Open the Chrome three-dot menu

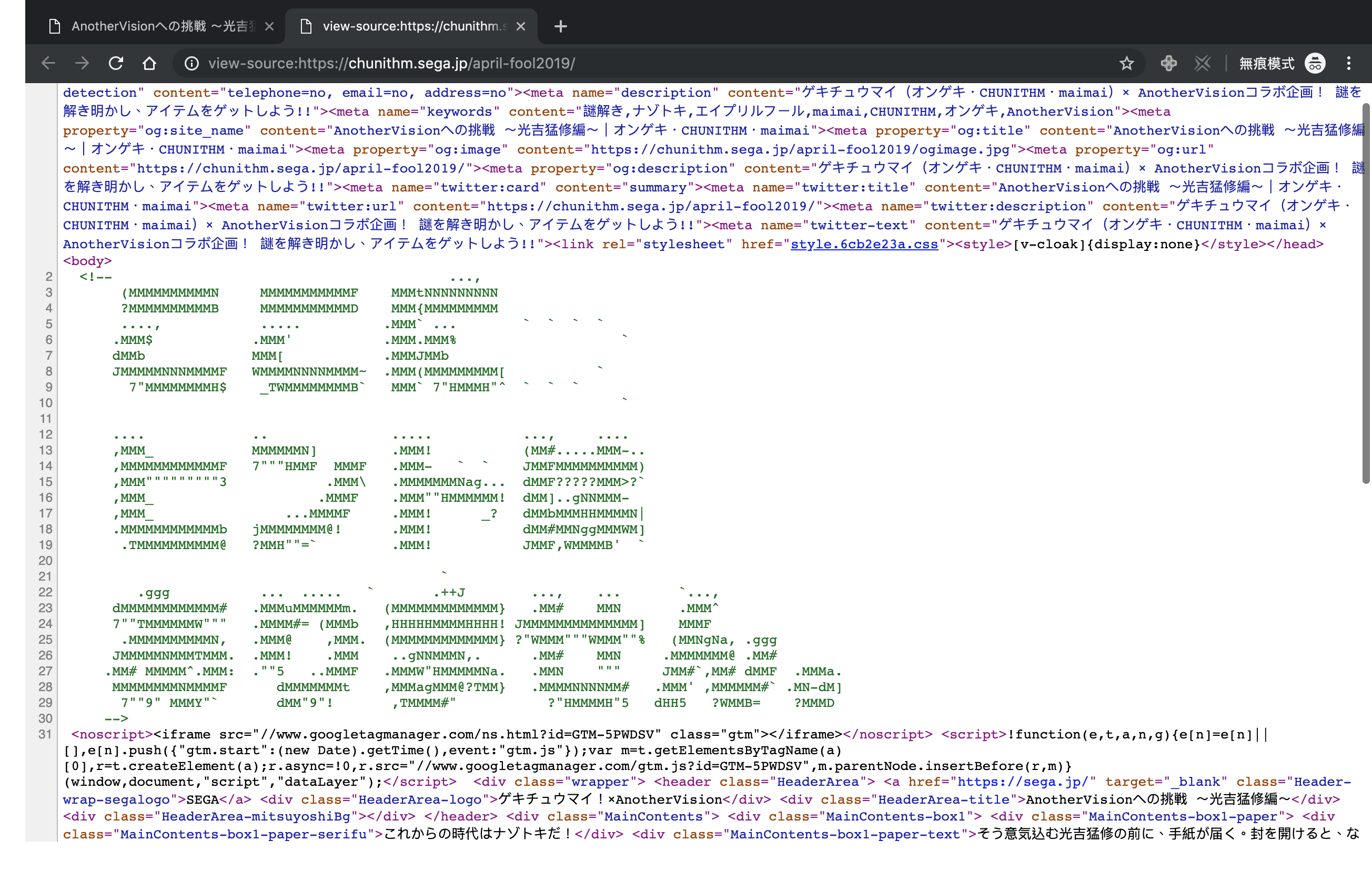tap(1349, 63)
